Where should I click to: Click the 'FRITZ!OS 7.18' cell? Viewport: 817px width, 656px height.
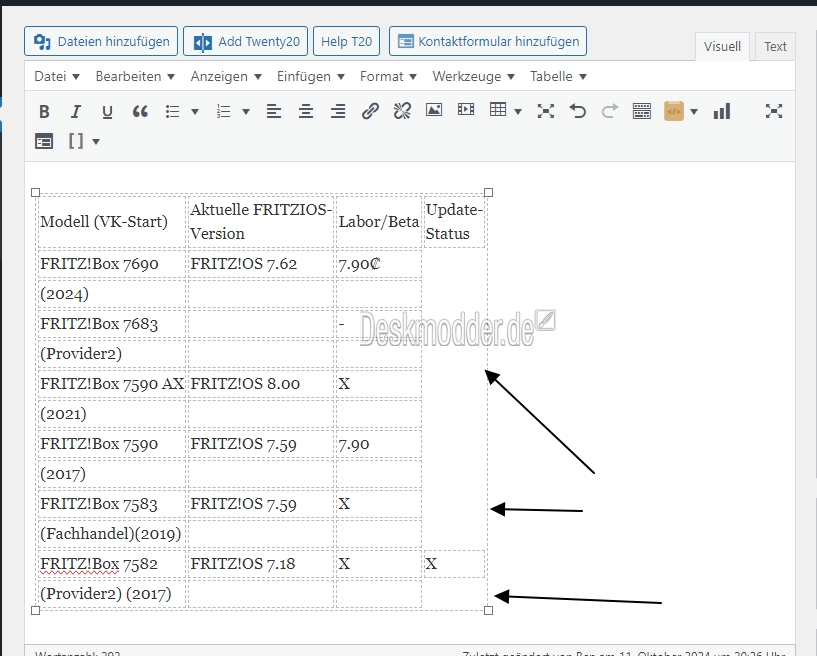261,564
